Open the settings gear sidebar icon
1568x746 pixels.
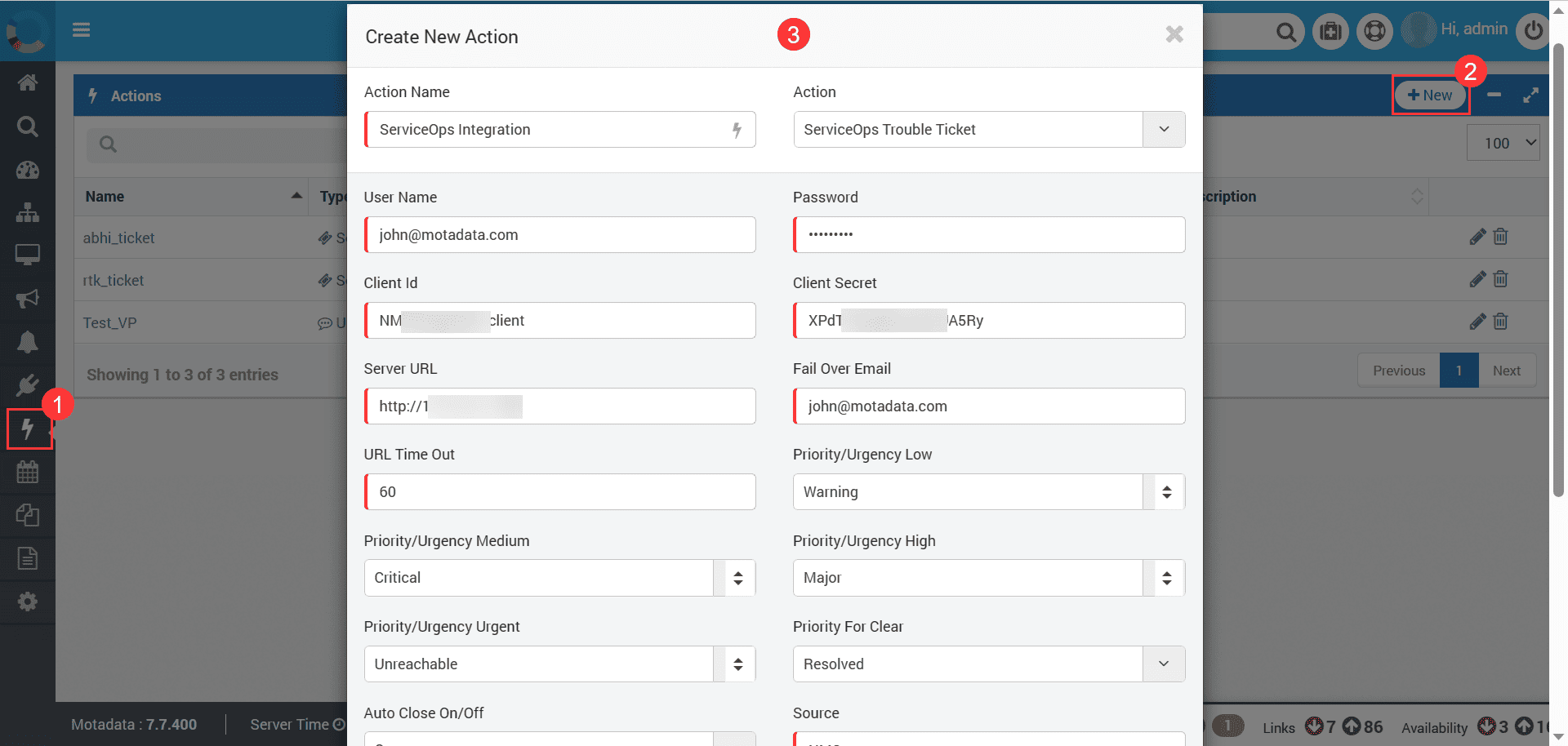(28, 602)
